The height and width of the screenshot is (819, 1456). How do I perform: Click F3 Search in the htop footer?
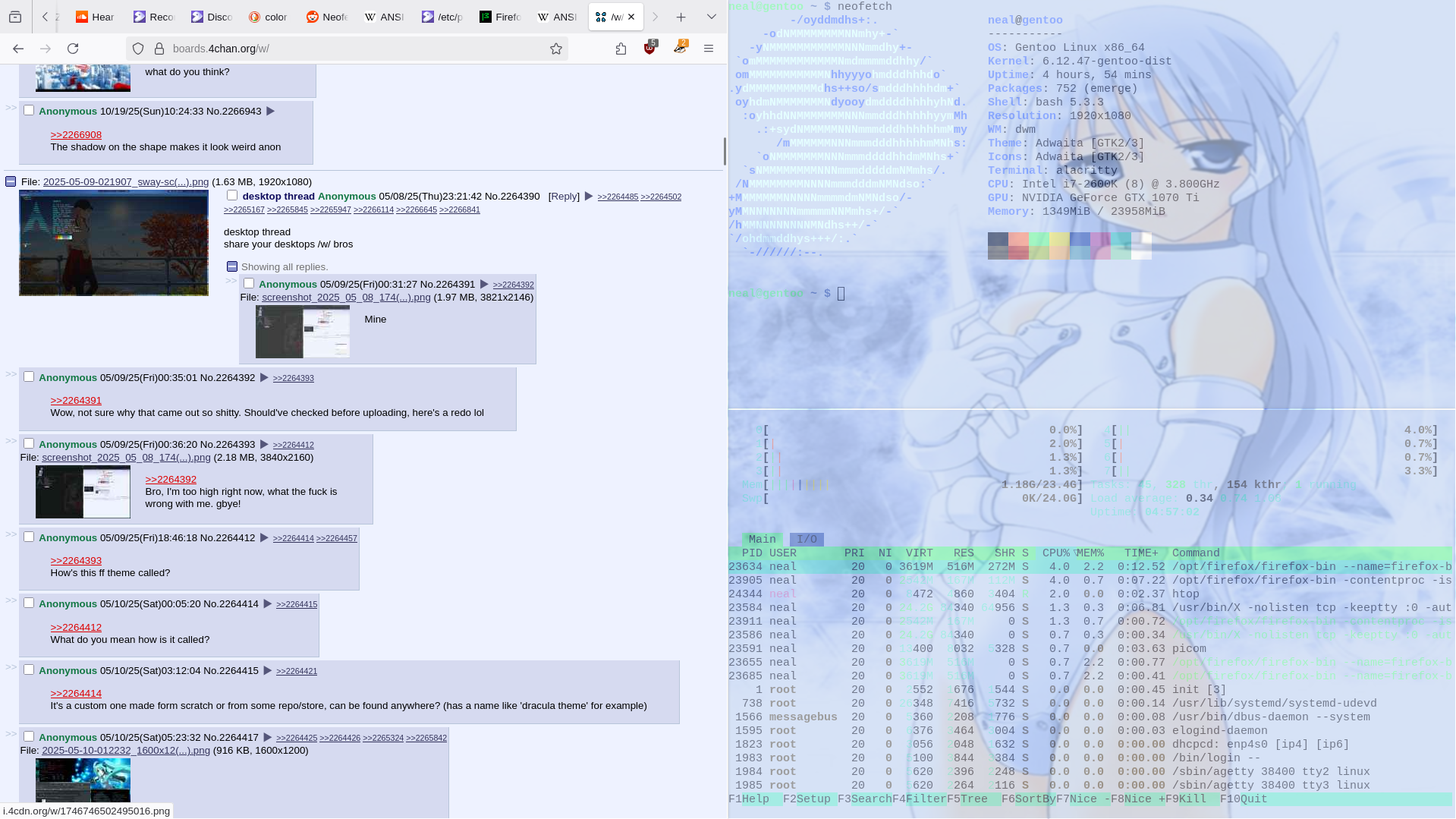click(x=865, y=799)
